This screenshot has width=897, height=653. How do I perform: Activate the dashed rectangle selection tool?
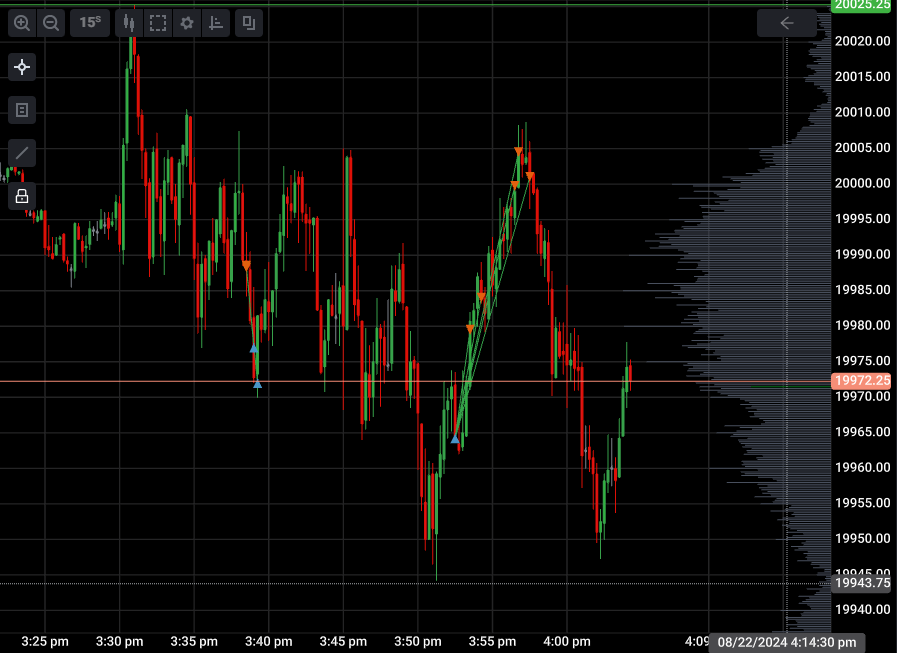pyautogui.click(x=158, y=23)
